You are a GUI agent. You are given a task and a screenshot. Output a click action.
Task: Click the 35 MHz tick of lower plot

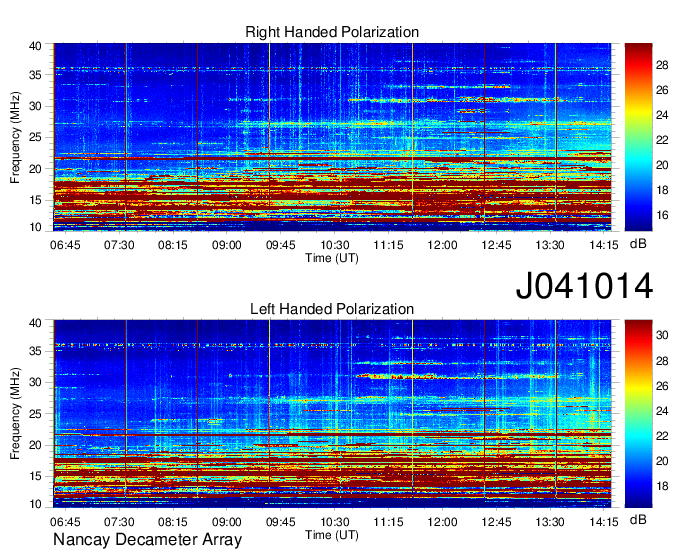36,351
